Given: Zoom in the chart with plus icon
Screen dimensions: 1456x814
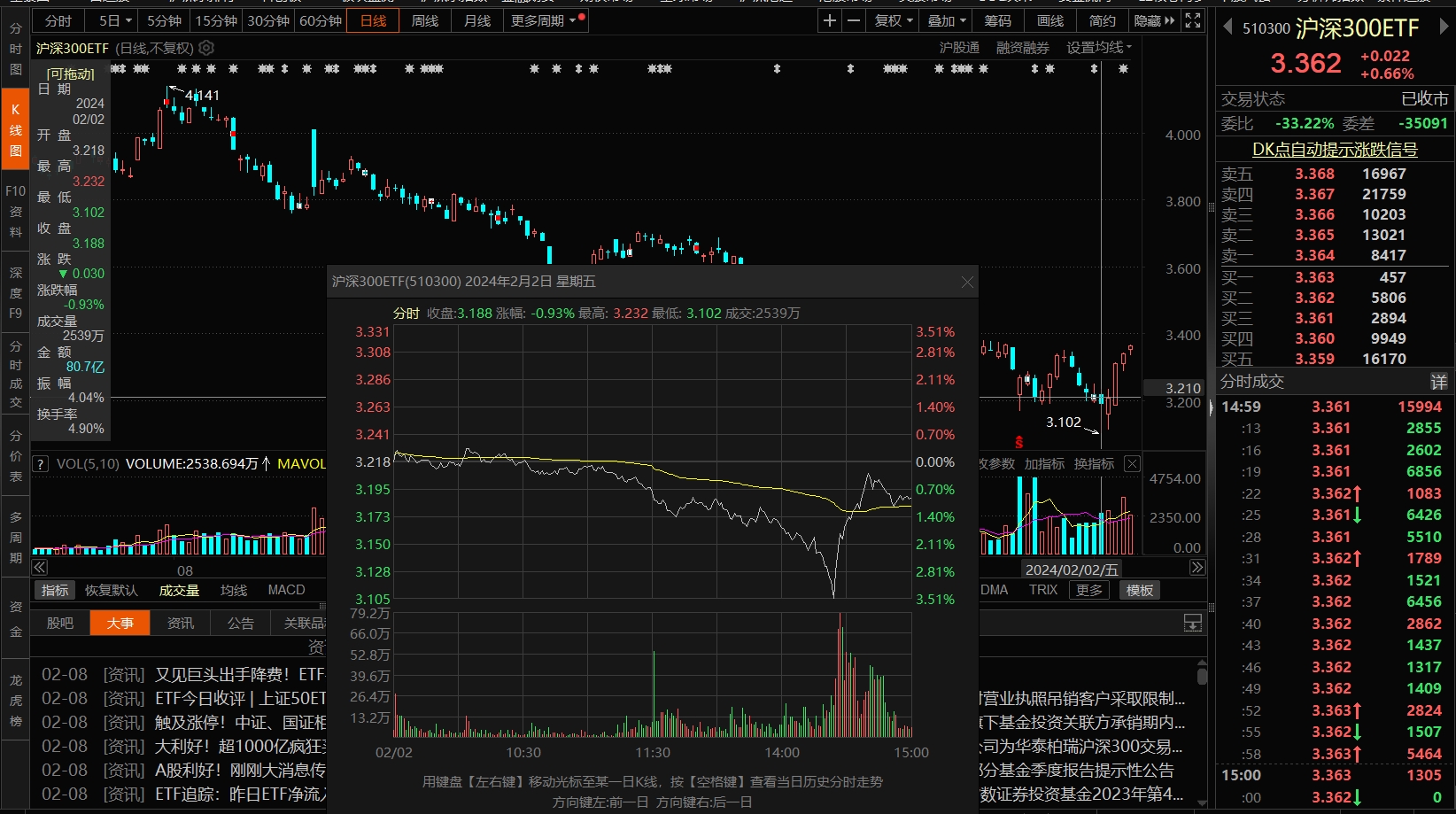Looking at the screenshot, I should click(x=829, y=20).
